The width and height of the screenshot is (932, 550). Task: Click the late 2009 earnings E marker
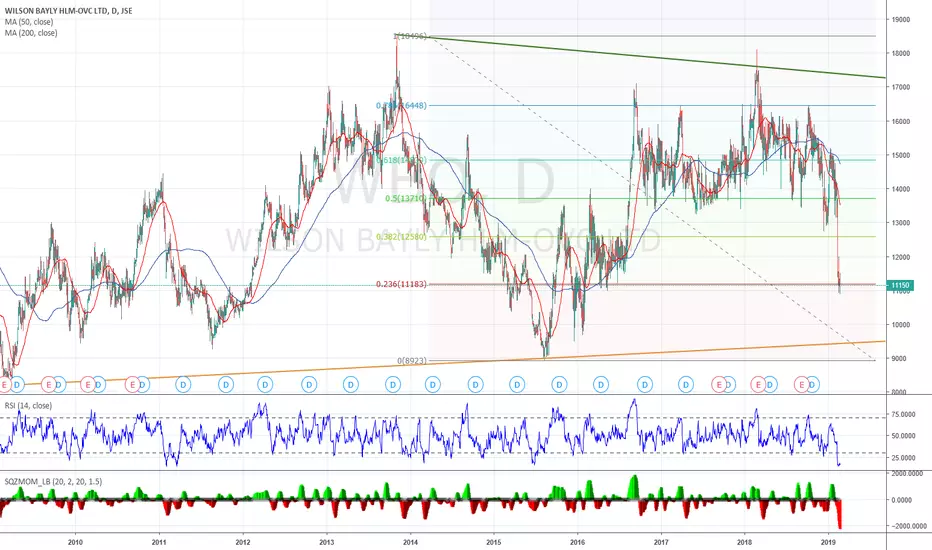pos(48,385)
